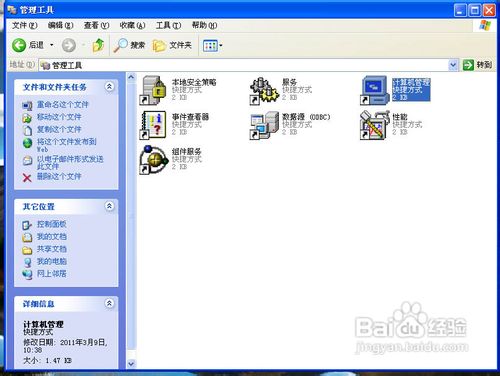Select the 数据源 (ODBC) label text

(x=306, y=117)
